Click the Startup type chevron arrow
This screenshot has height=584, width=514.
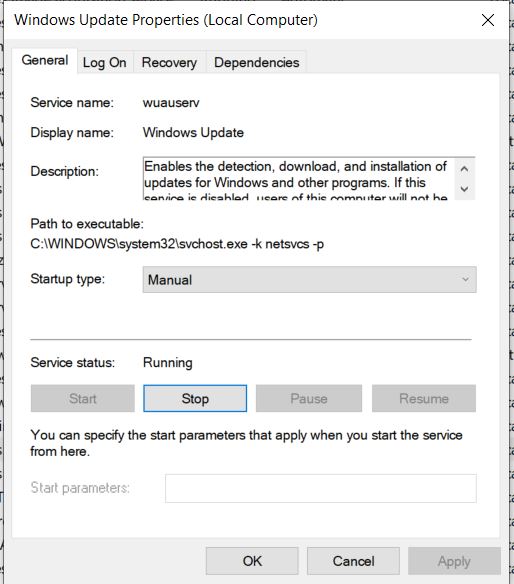pyautogui.click(x=465, y=279)
